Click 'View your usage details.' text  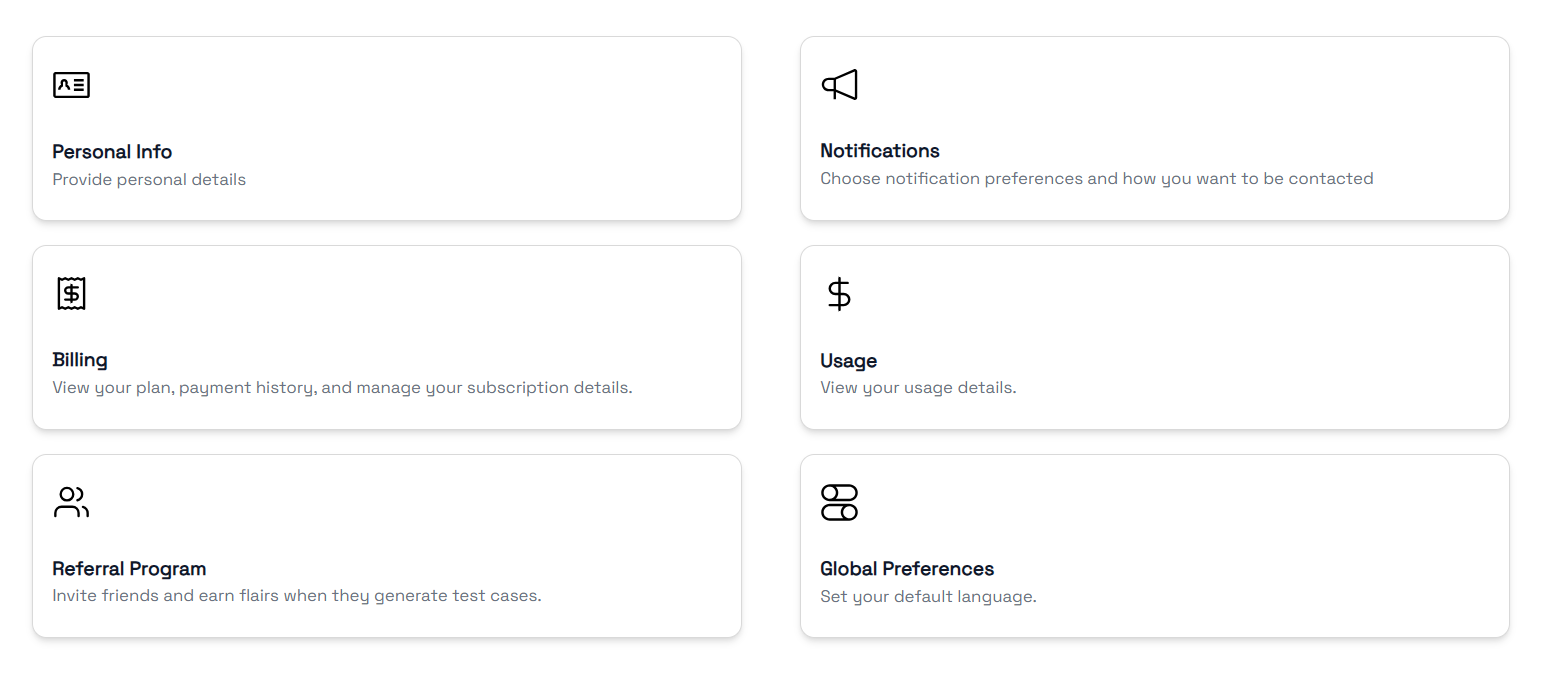[918, 388]
